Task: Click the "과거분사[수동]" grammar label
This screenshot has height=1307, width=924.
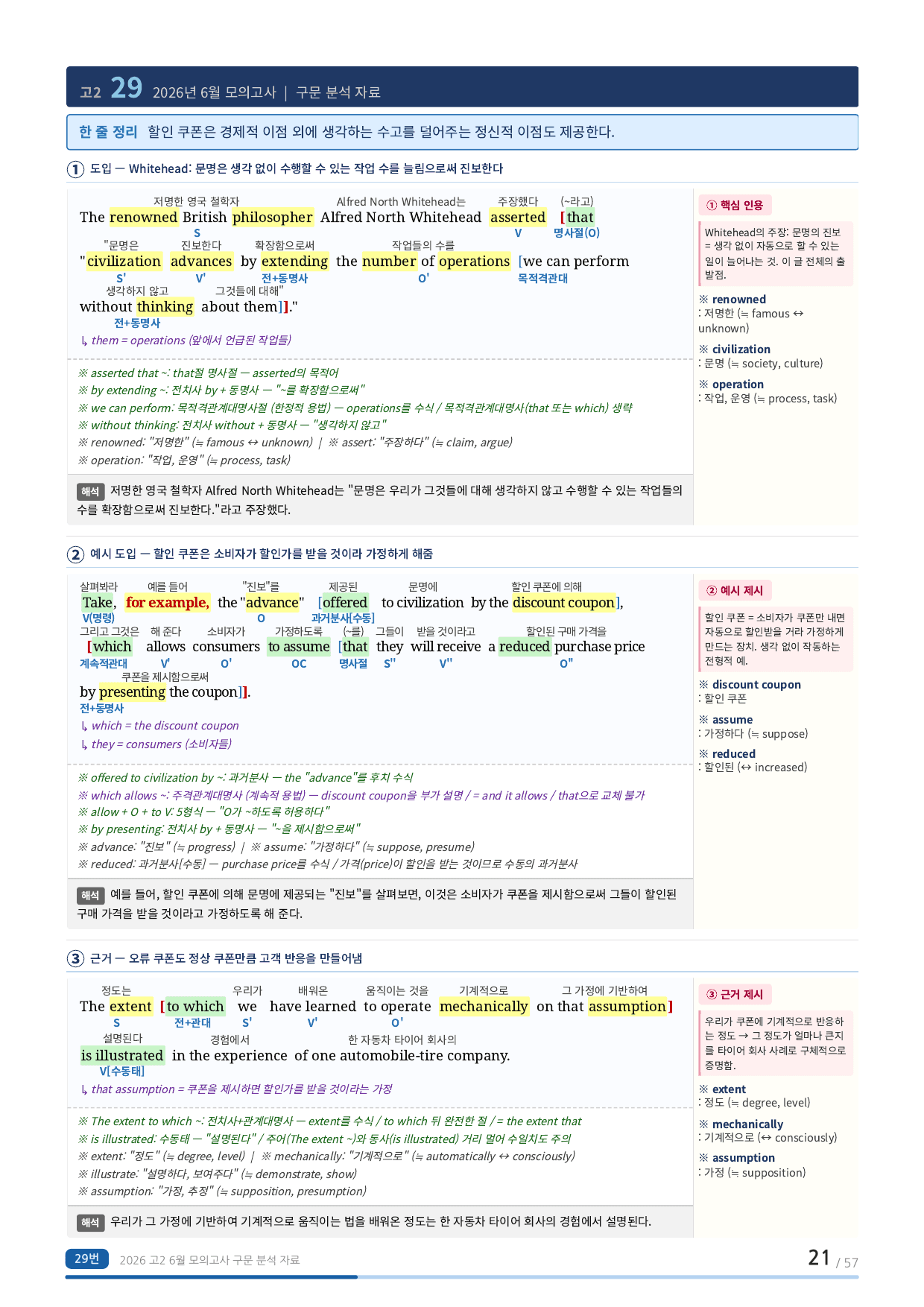Action: click(343, 618)
